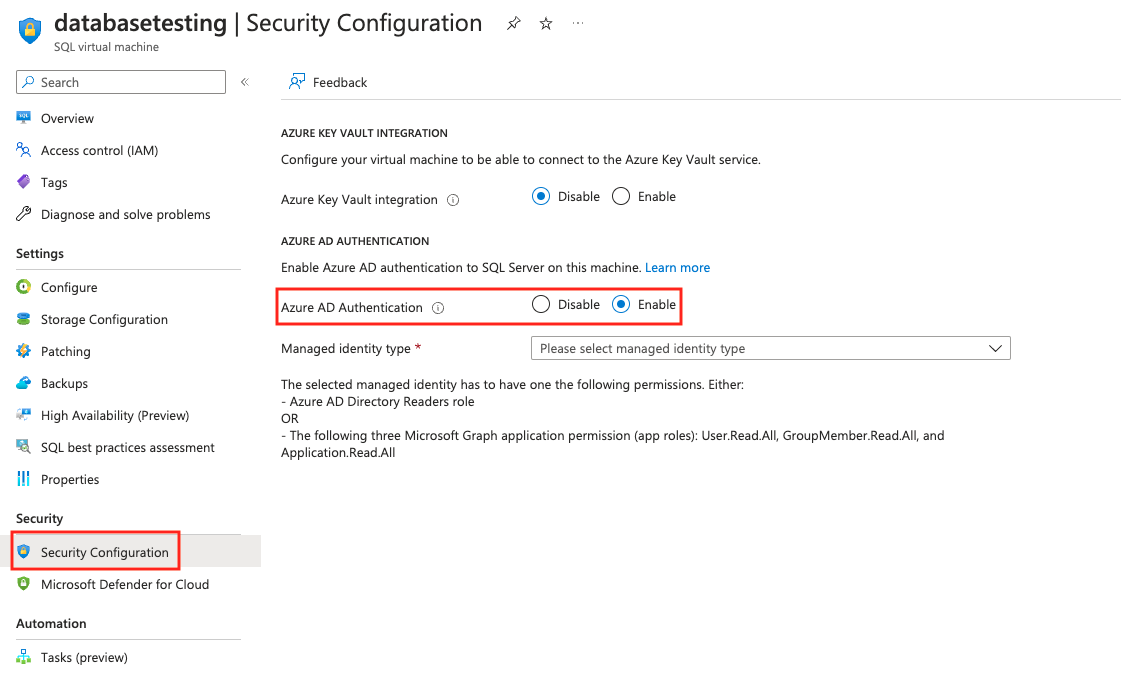Click the pin icon beside page title

click(513, 23)
